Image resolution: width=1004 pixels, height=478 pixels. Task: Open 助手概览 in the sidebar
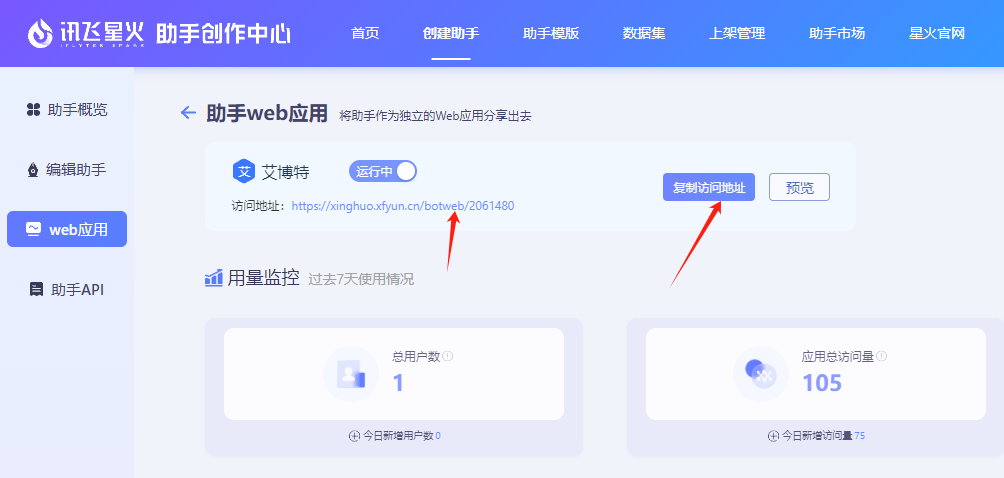67,109
